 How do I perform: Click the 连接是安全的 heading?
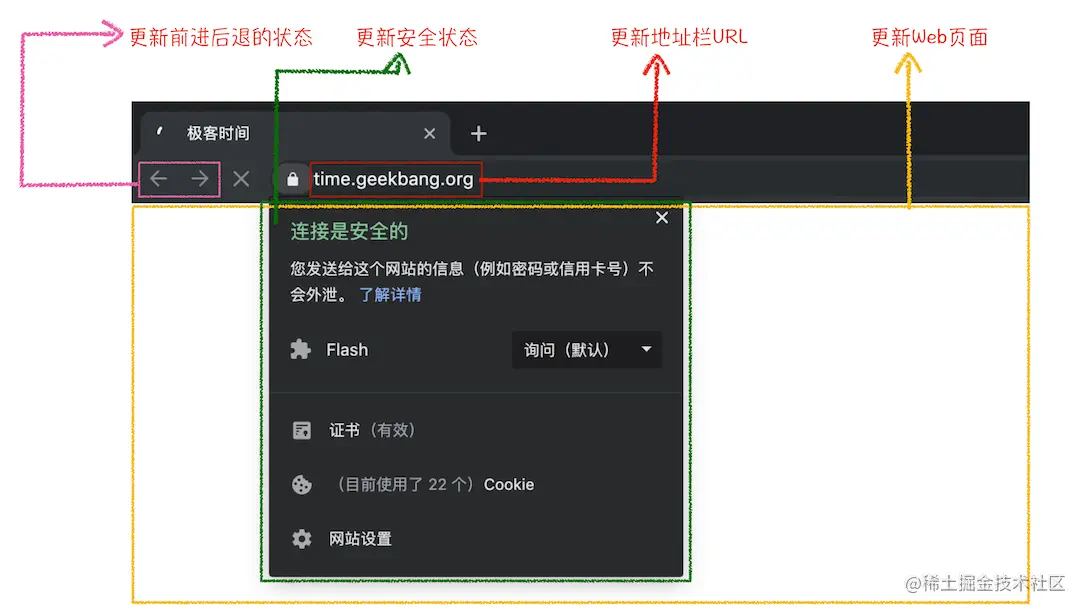coord(349,232)
